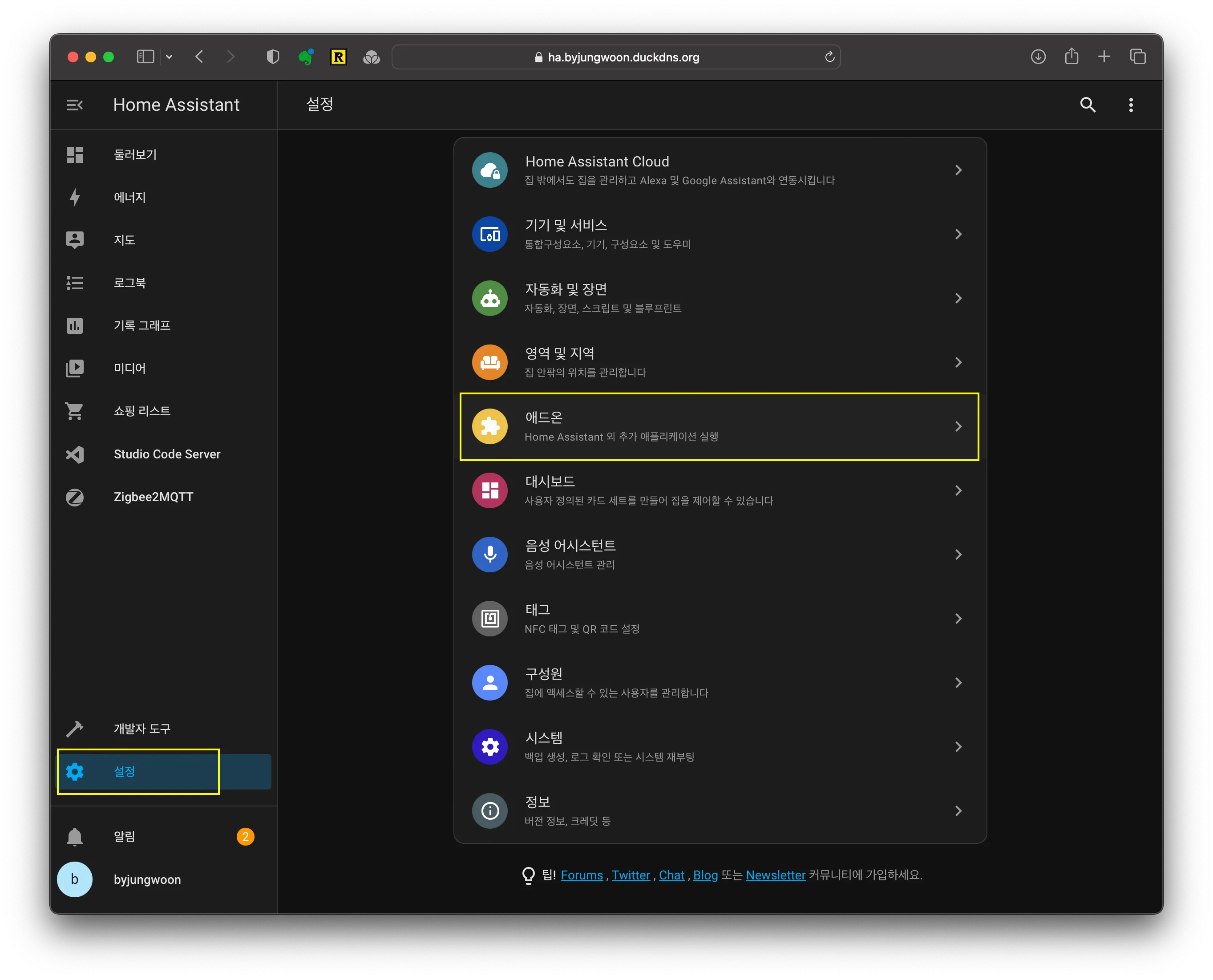This screenshot has height=980, width=1213.
Task: Expand the 애드온 row chevron
Action: pyautogui.click(x=958, y=426)
